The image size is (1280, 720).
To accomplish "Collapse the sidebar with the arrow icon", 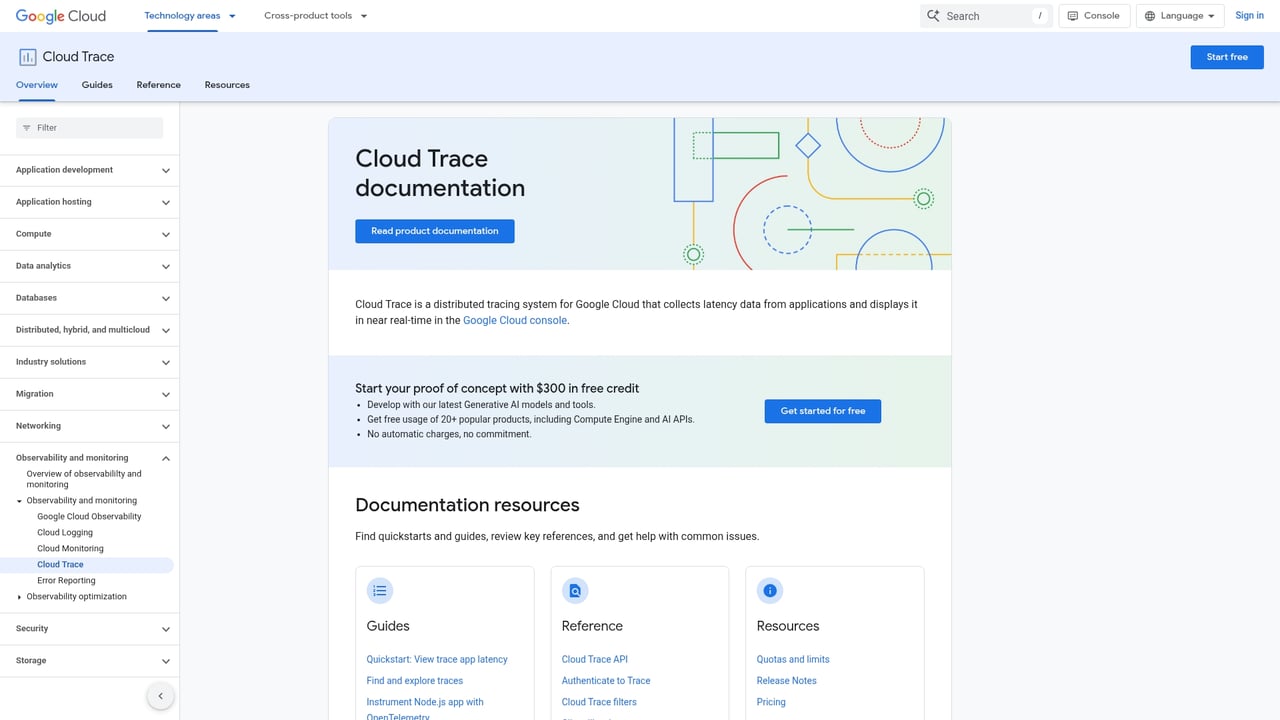I will (x=161, y=696).
